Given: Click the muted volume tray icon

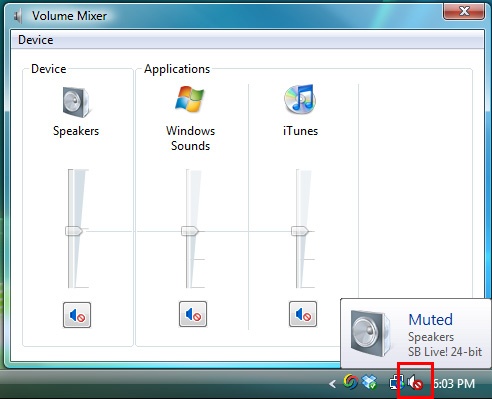Looking at the screenshot, I should [415, 383].
